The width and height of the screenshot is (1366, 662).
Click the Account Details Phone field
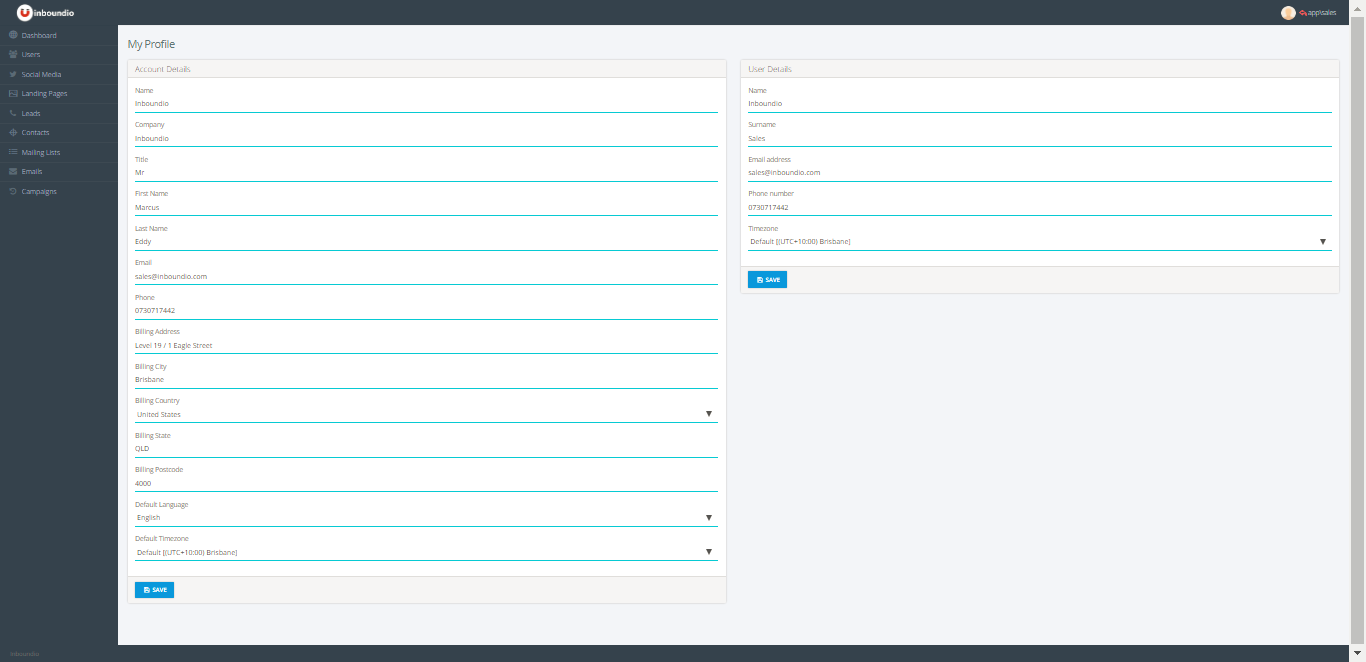(426, 311)
